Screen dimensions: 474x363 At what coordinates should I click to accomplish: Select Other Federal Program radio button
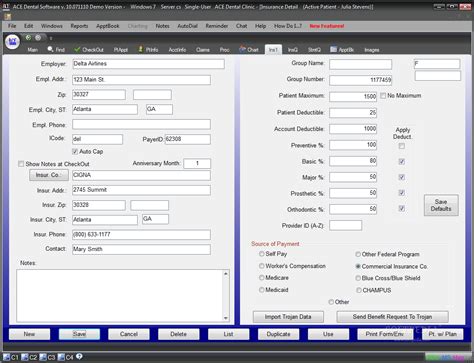[358, 254]
